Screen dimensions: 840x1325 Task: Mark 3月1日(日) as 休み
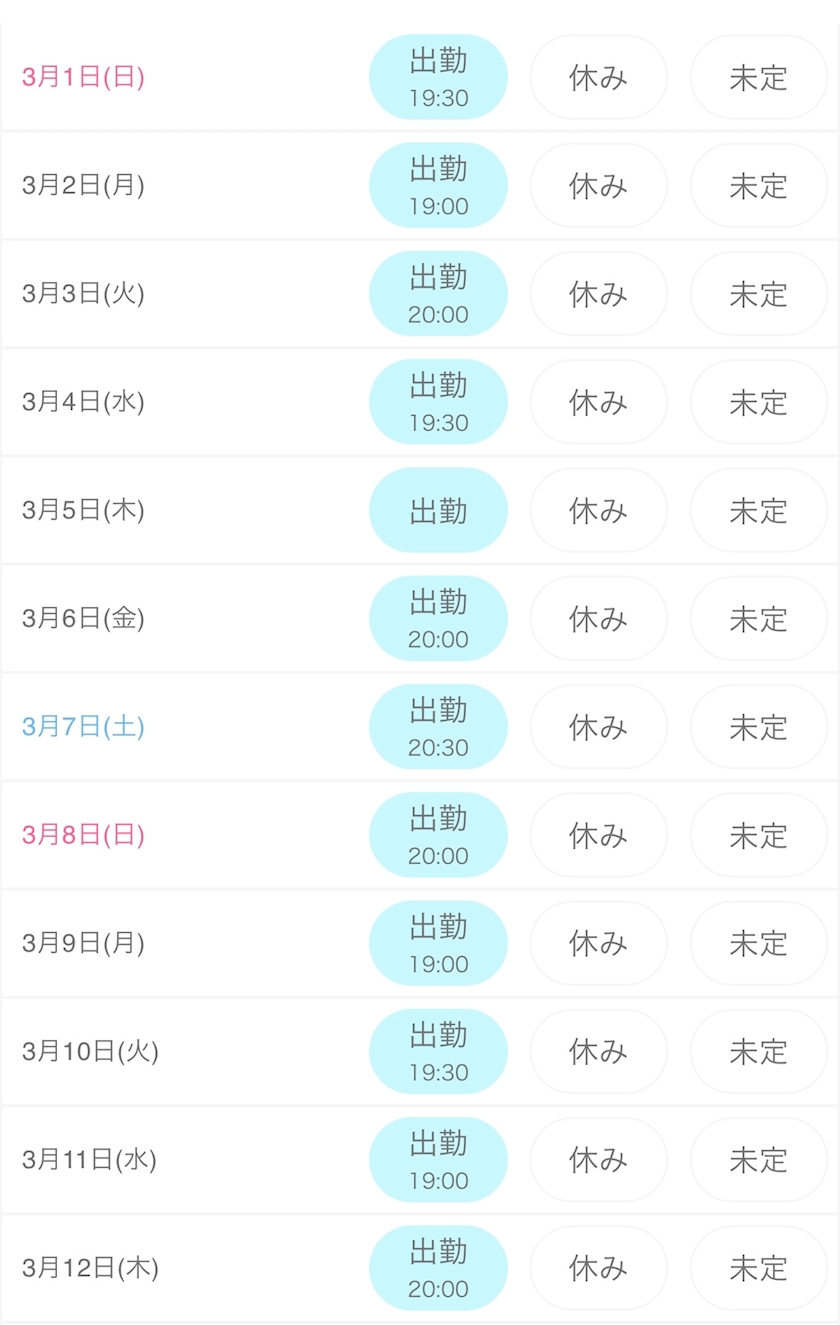coord(598,77)
